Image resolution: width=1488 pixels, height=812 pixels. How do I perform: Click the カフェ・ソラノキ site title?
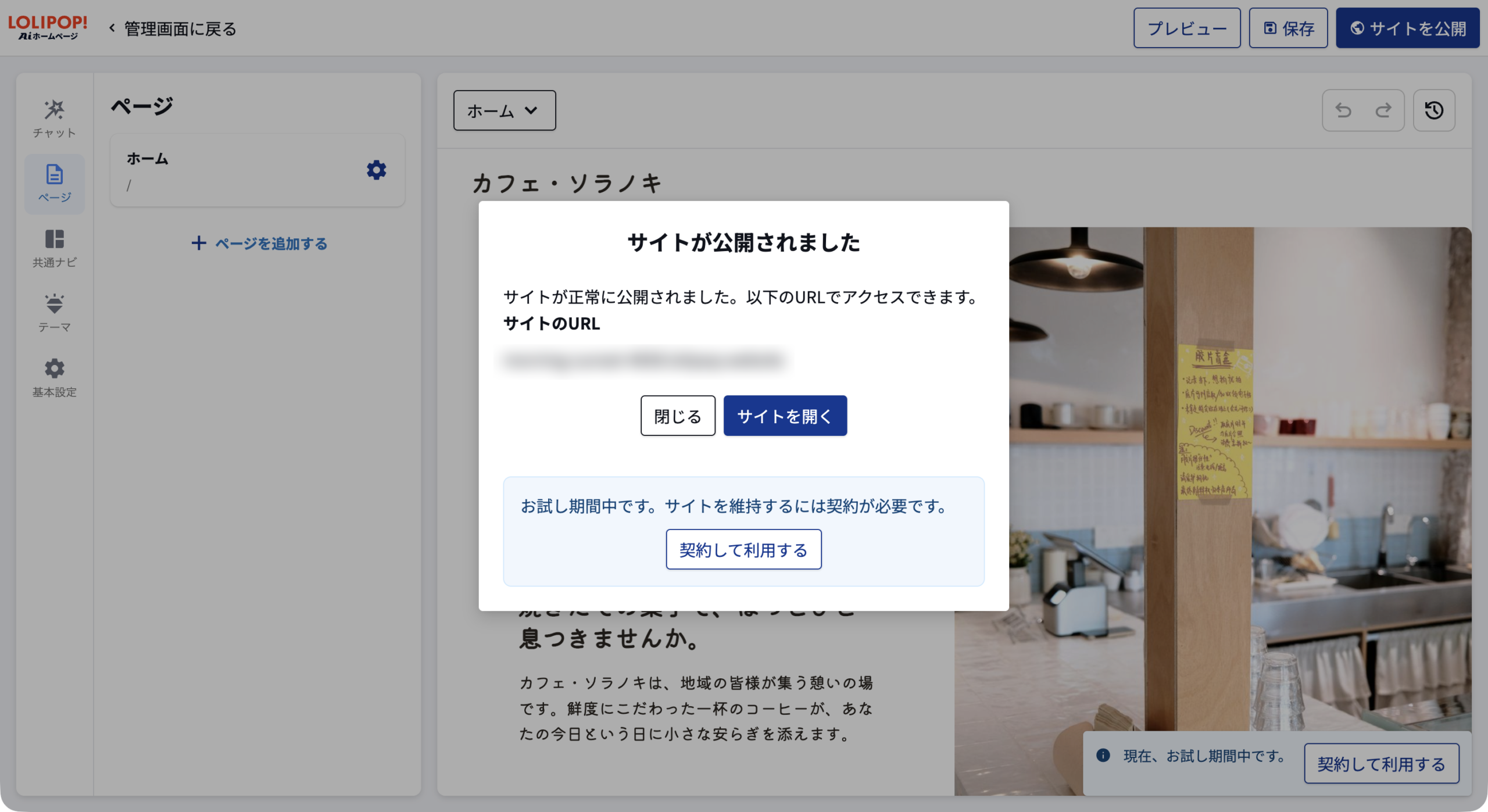567,184
